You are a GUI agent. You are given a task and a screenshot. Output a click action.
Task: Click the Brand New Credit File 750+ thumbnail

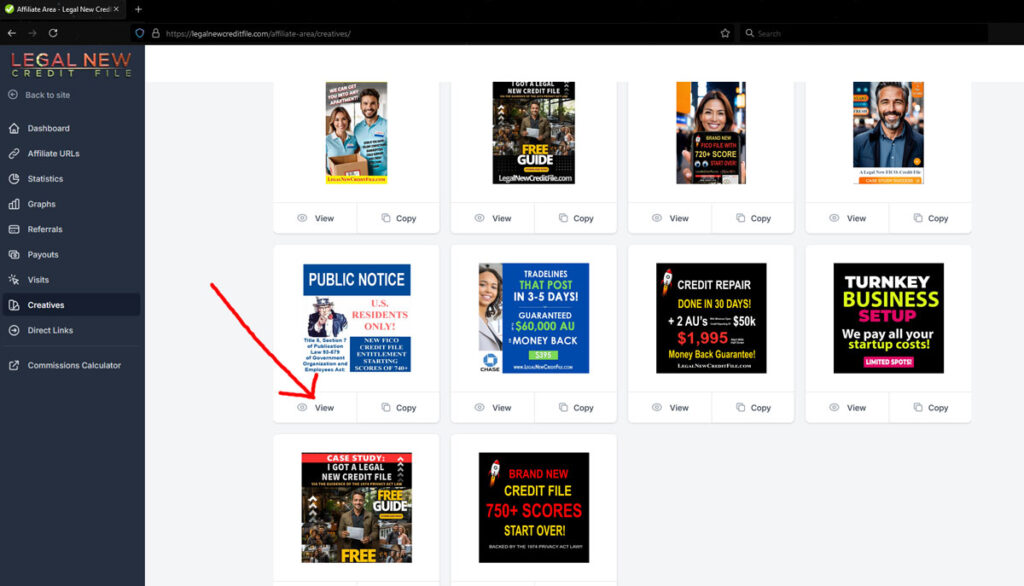[x=533, y=507]
